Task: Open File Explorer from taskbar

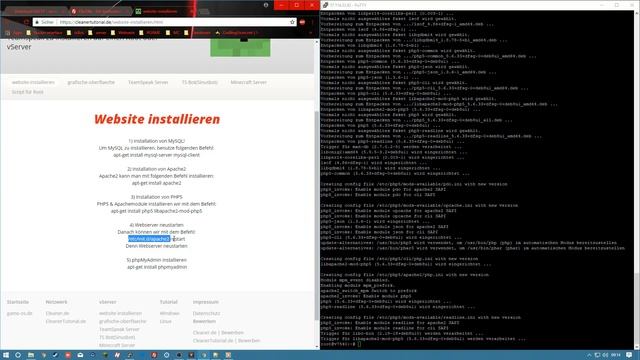Action: click(31, 355)
